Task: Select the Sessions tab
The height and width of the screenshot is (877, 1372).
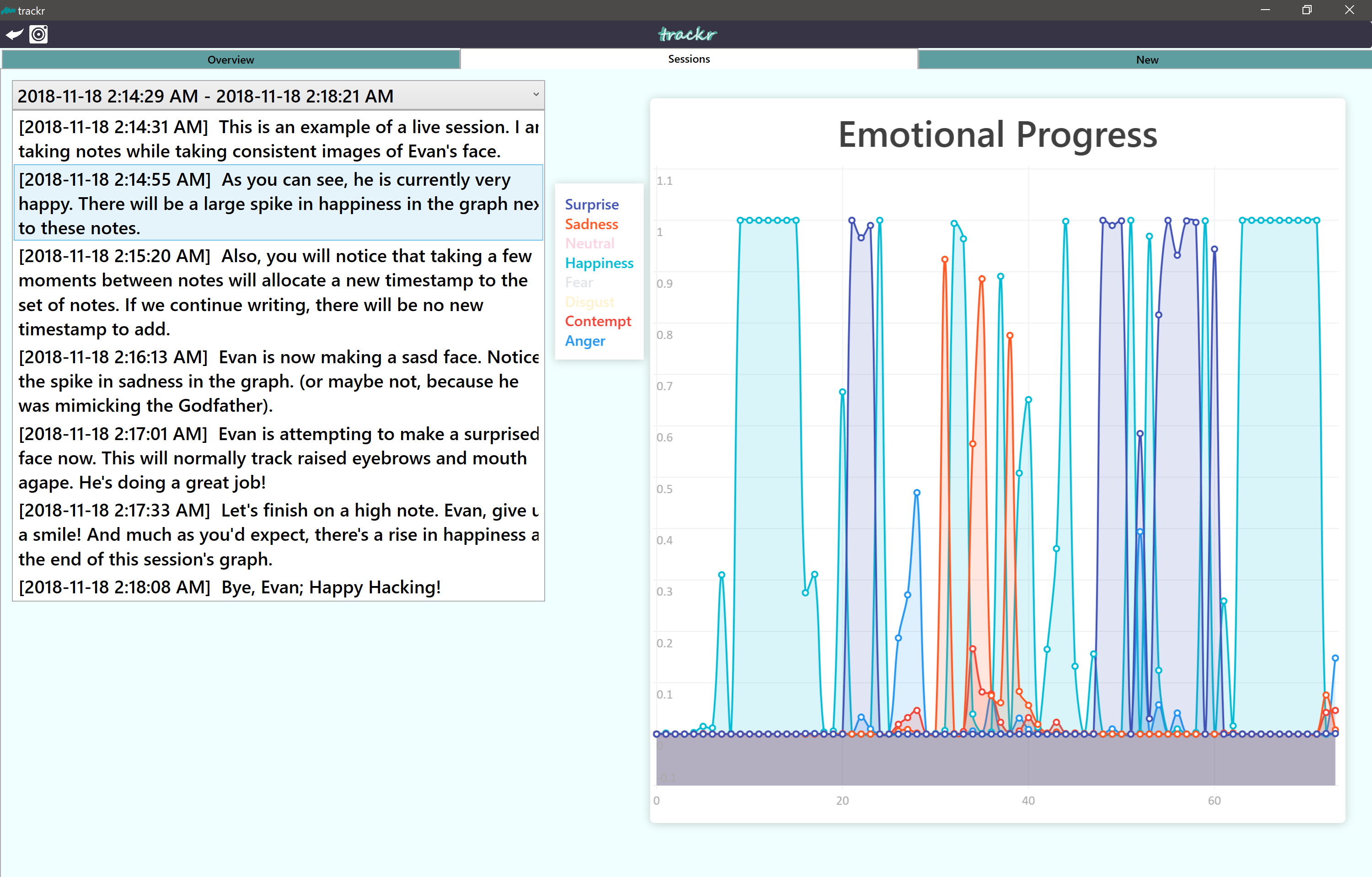Action: coord(688,59)
